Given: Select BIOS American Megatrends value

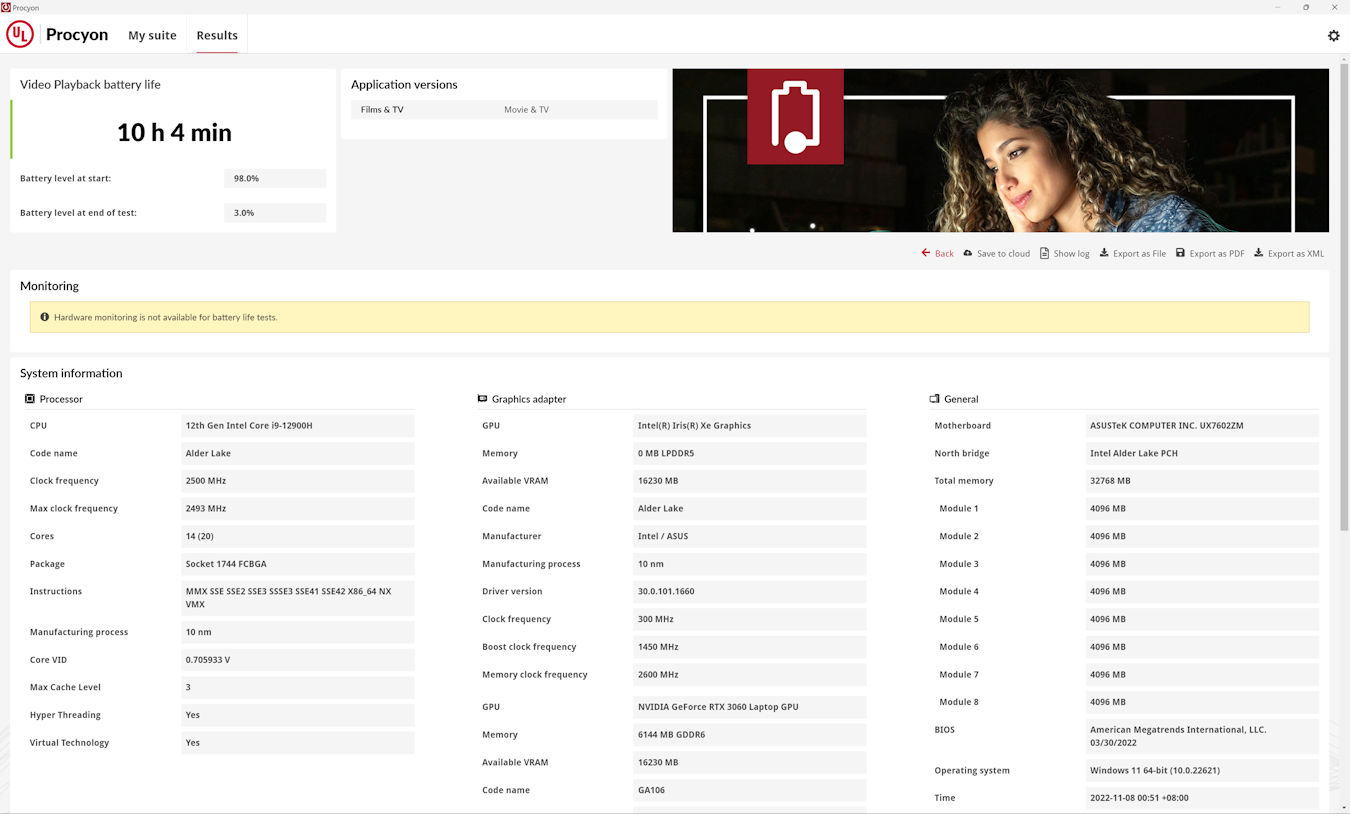Looking at the screenshot, I should [1202, 736].
